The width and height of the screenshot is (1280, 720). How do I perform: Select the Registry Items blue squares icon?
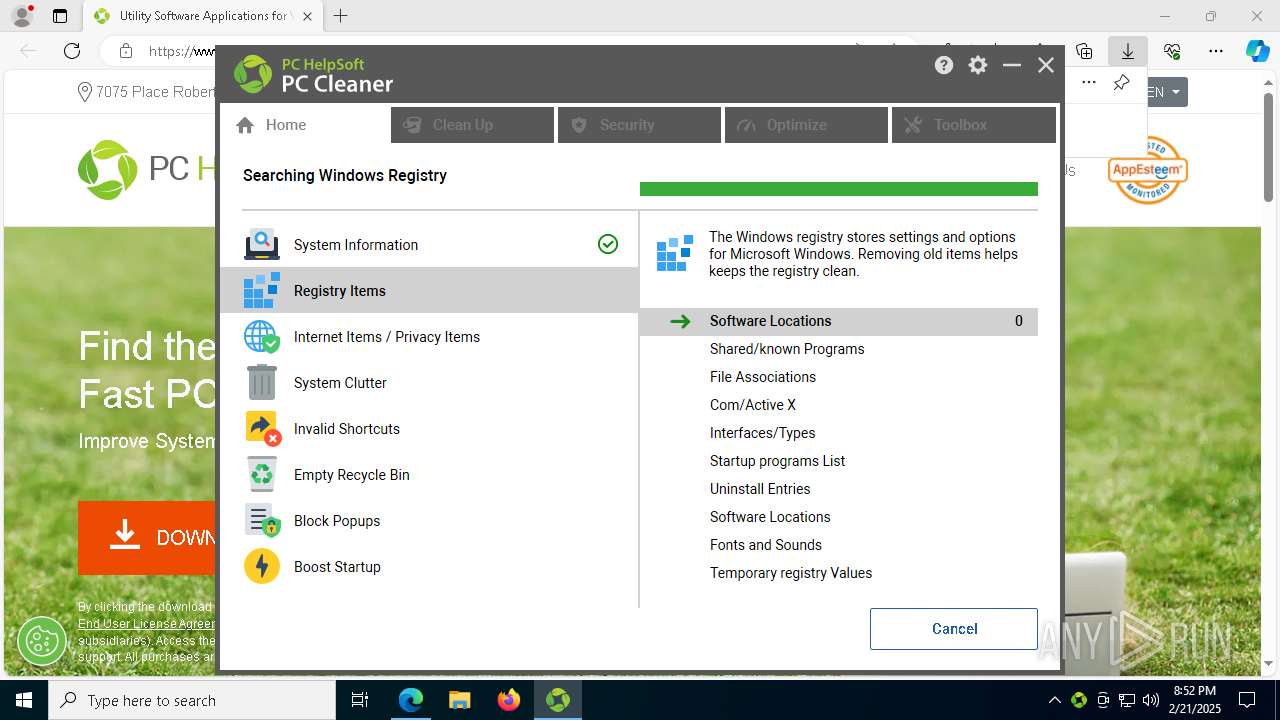[x=262, y=291]
